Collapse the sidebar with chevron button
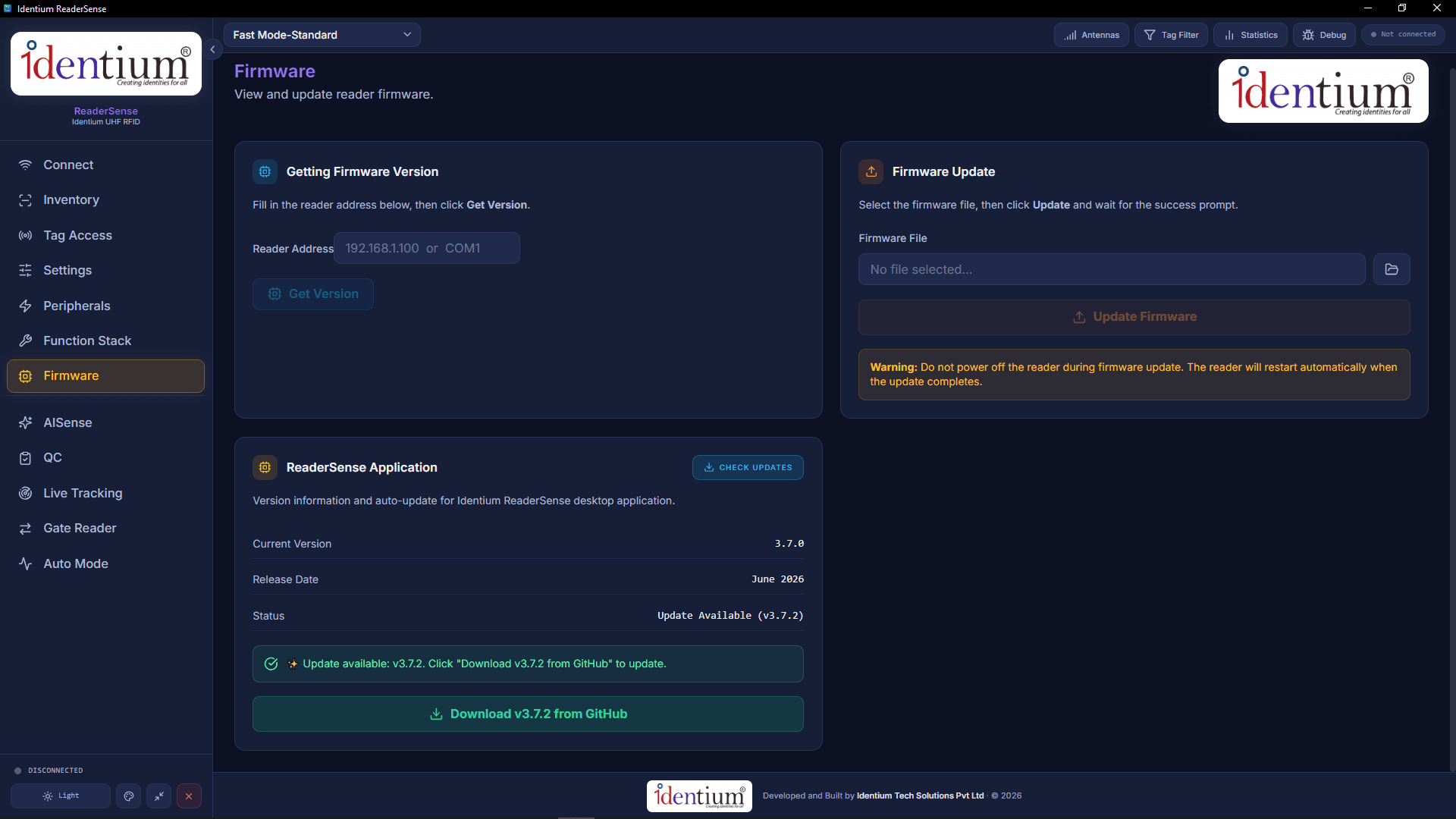The image size is (1456, 819). (x=212, y=49)
